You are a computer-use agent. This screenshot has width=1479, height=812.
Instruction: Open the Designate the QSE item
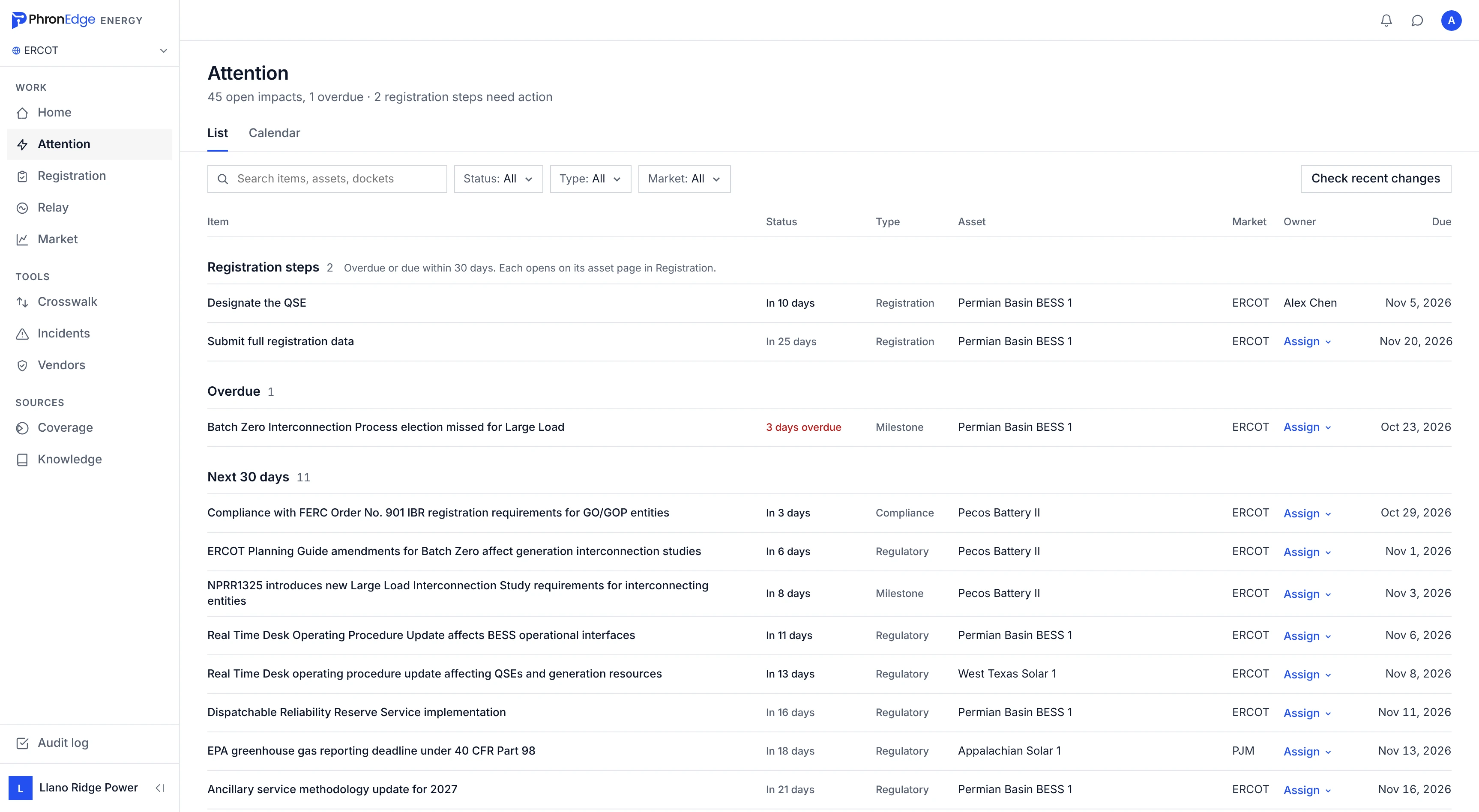(x=257, y=303)
